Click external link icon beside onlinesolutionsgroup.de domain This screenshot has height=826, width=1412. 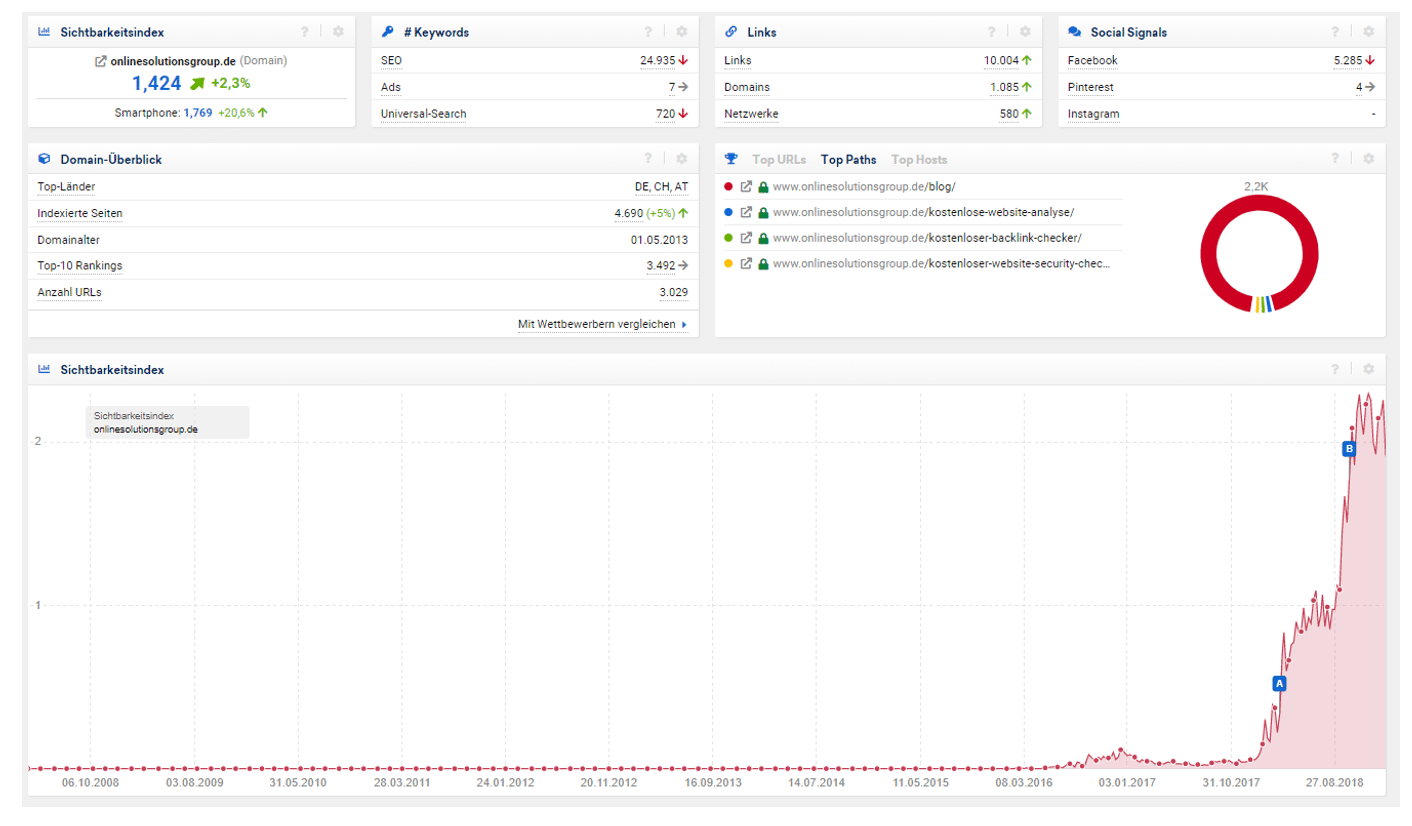point(100,61)
